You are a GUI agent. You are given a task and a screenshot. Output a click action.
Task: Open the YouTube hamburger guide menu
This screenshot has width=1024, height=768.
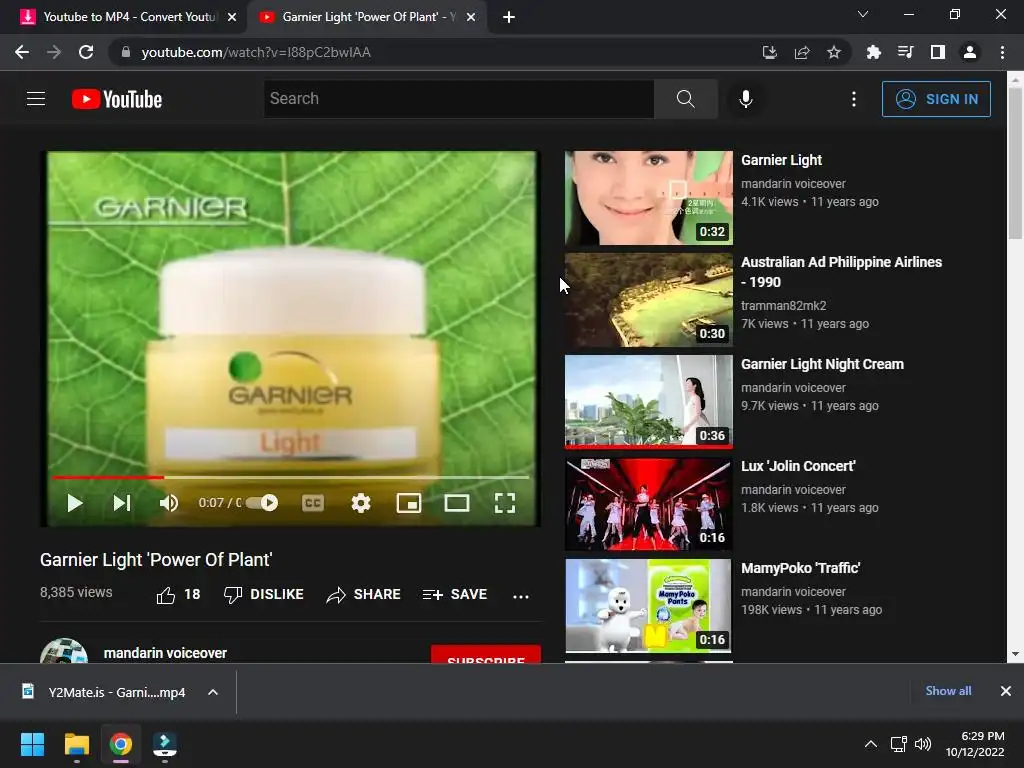point(36,99)
